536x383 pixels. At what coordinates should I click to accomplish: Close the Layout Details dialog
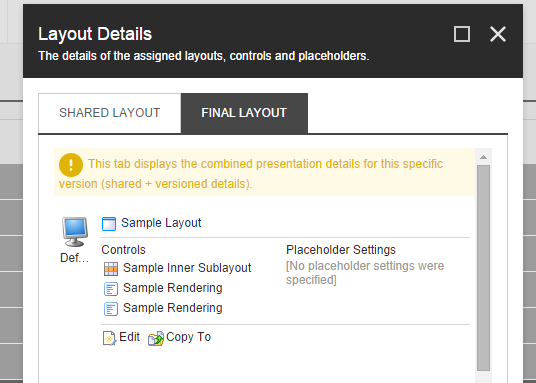(498, 34)
